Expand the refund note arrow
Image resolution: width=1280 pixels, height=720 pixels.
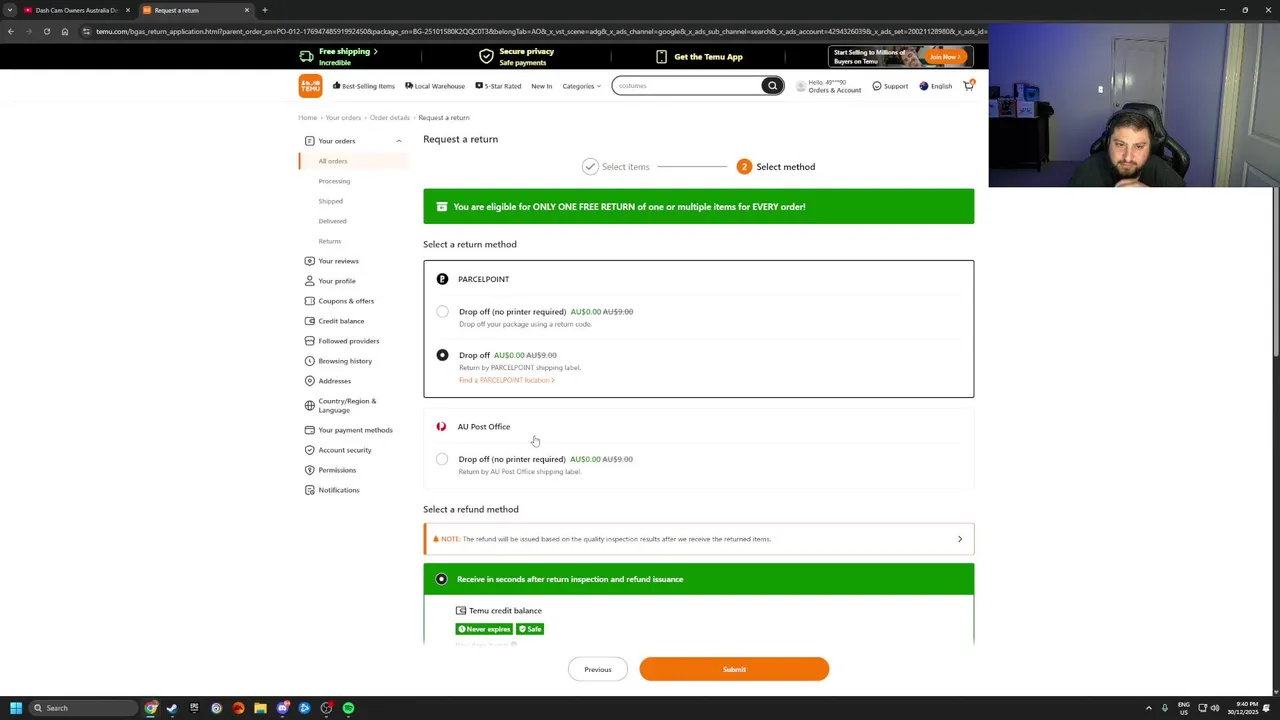pyautogui.click(x=960, y=539)
